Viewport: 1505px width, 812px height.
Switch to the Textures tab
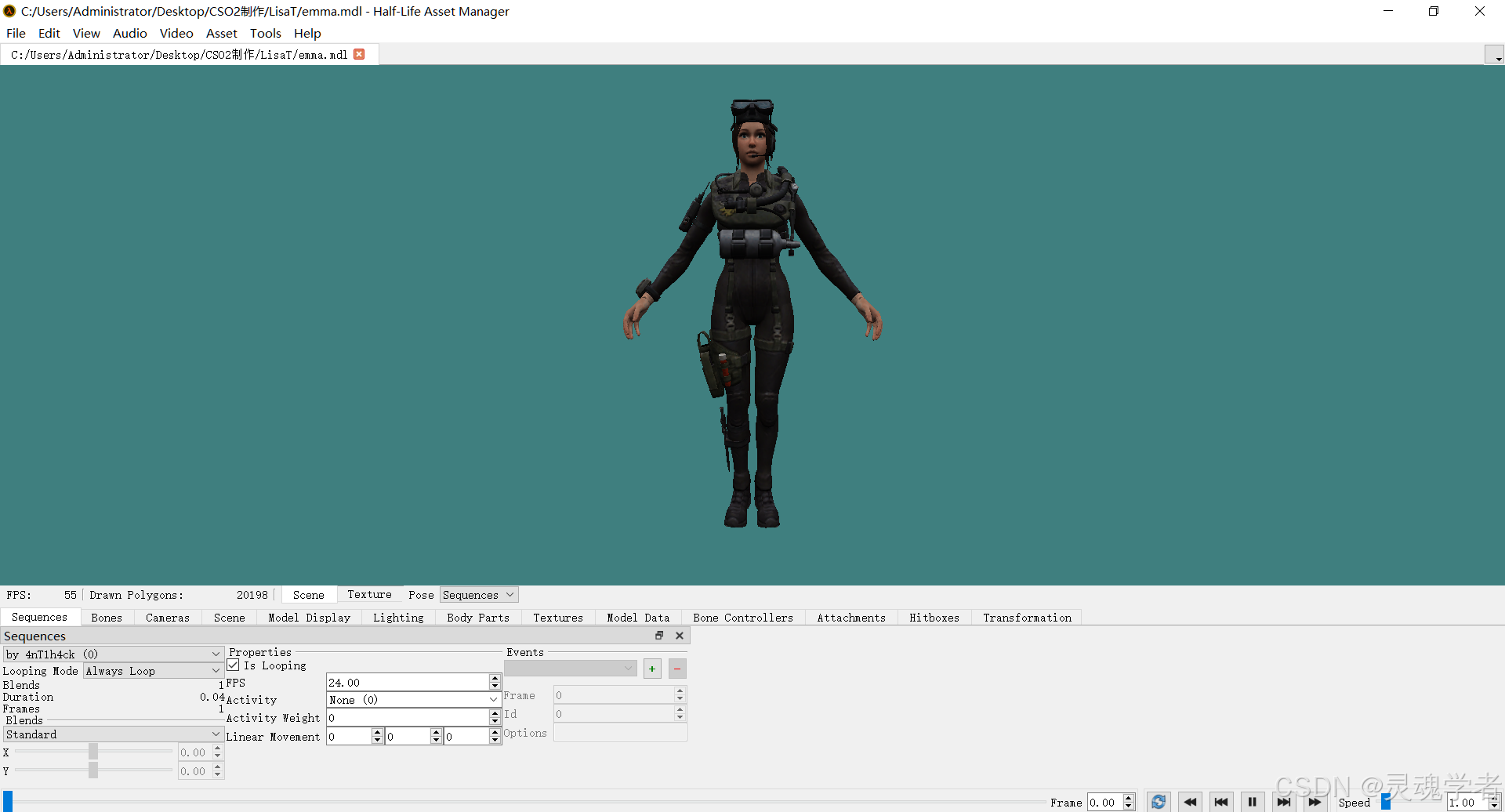(x=558, y=618)
